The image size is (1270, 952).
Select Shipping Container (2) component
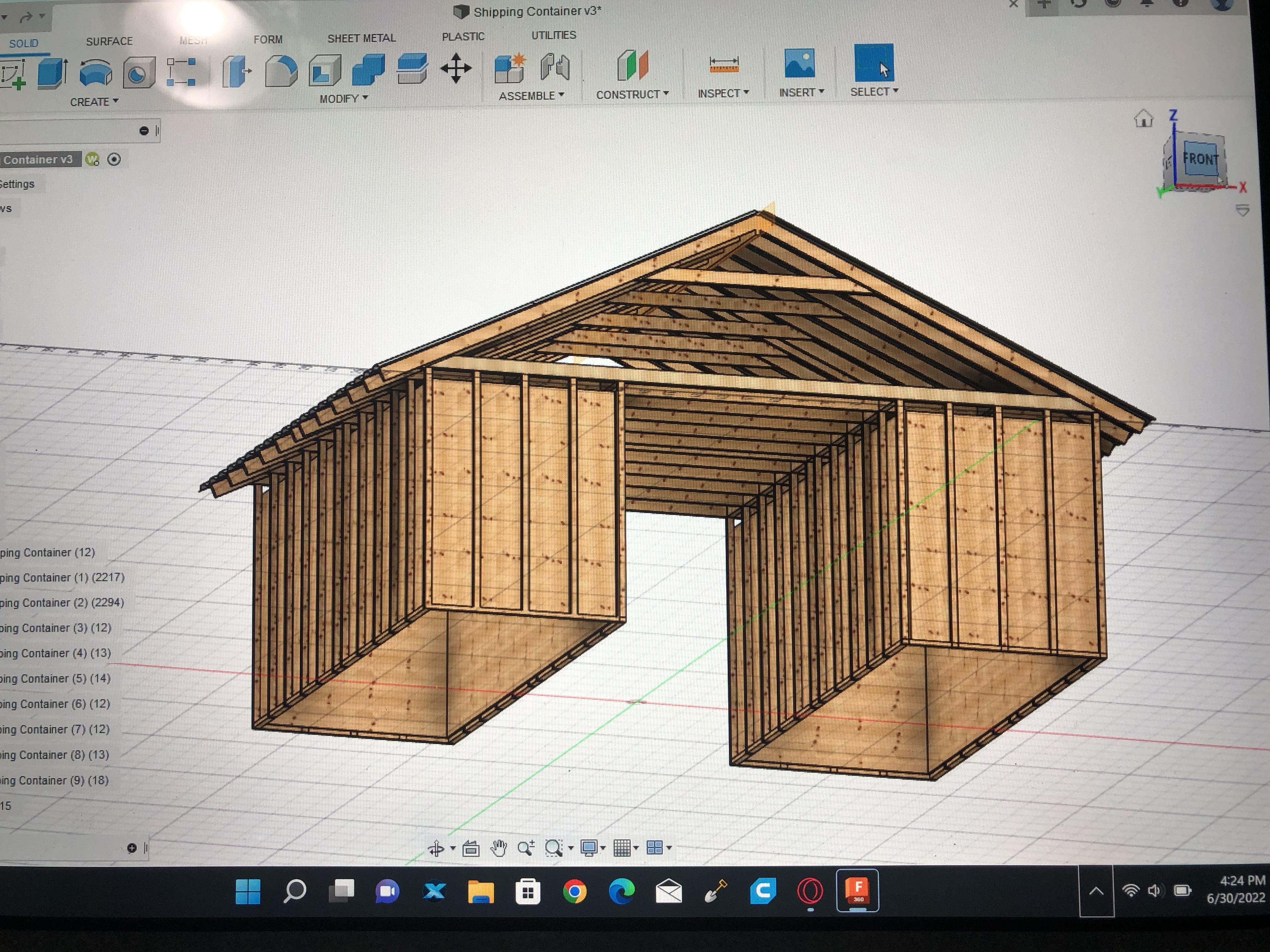[61, 603]
